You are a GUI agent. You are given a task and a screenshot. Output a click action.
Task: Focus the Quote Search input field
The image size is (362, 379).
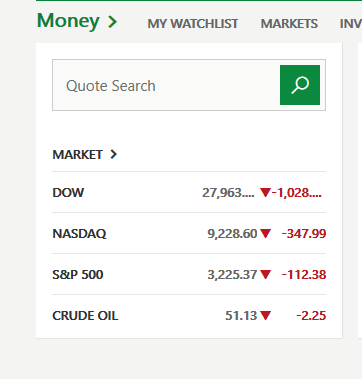click(166, 85)
